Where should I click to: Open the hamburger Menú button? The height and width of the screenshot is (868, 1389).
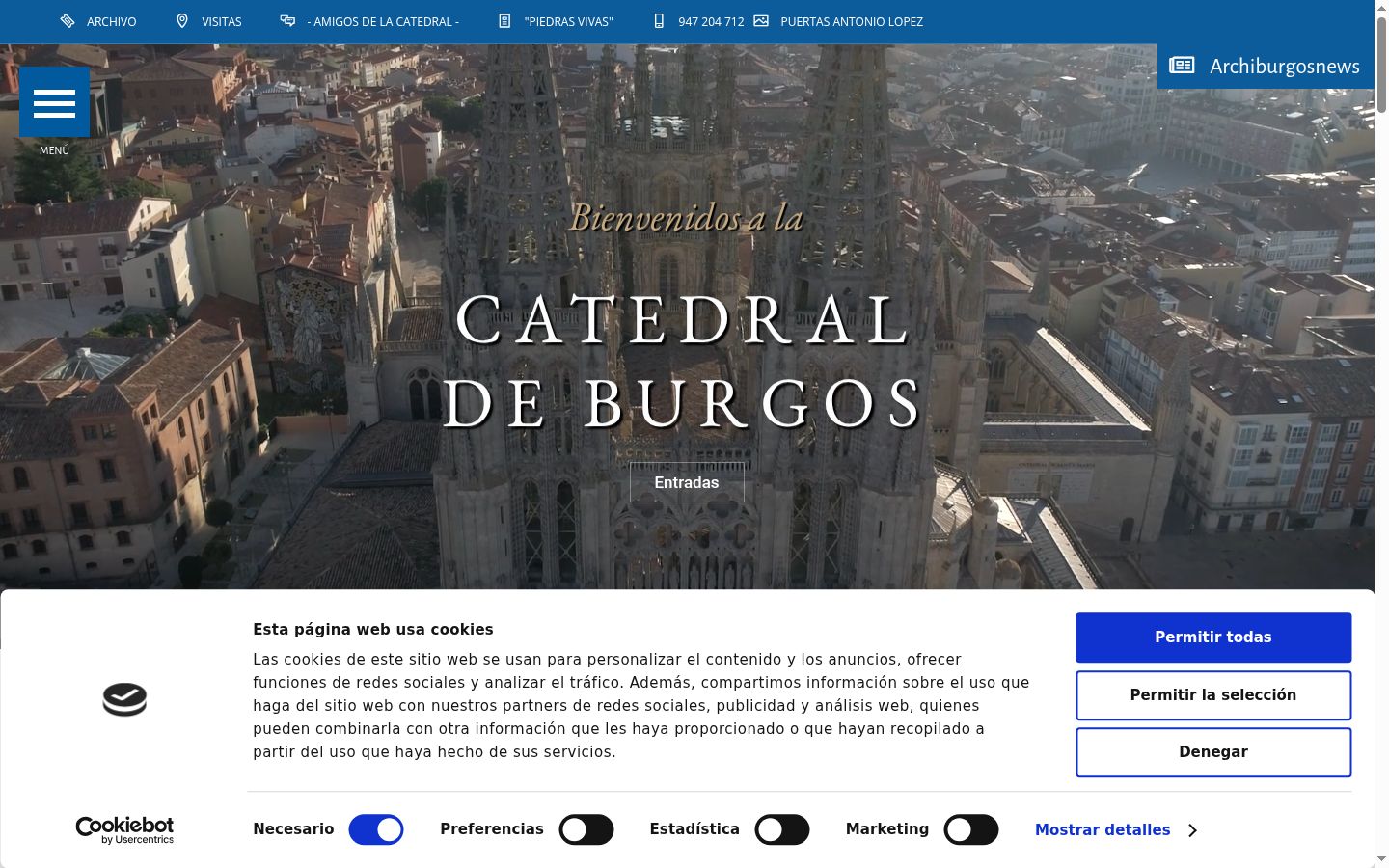(x=54, y=102)
